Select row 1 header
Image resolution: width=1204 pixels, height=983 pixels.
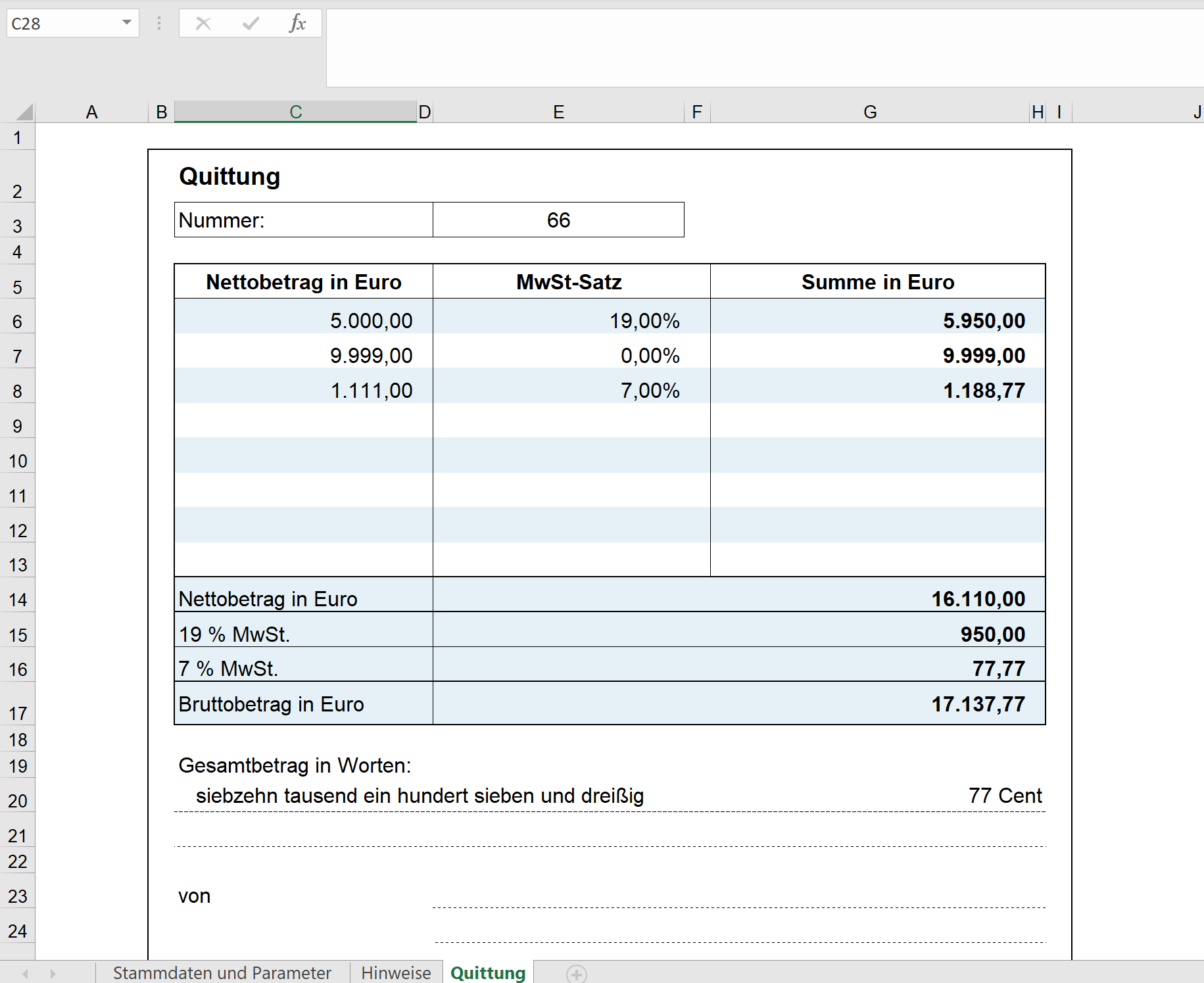tap(18, 137)
